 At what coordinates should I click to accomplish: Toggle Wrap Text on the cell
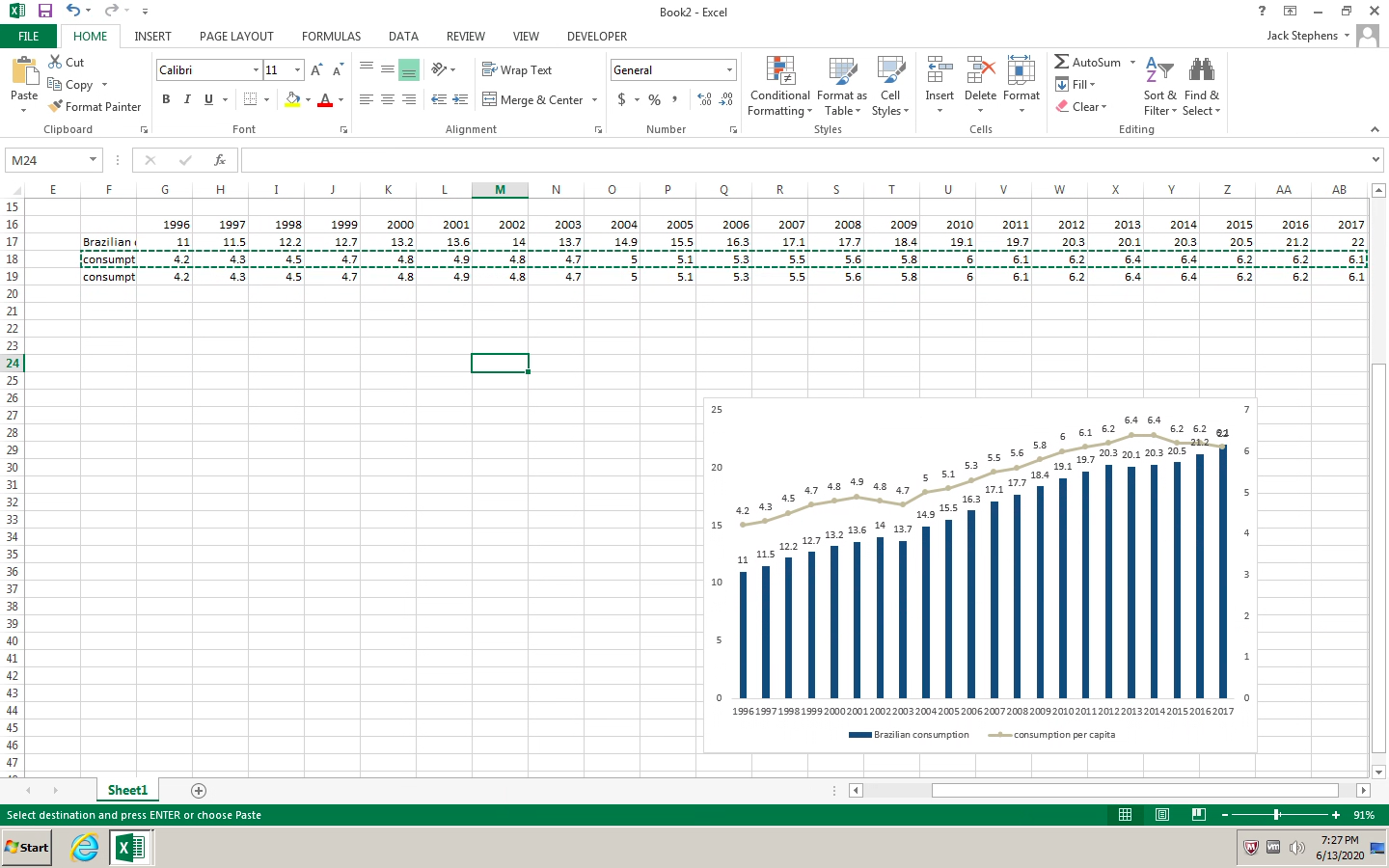pyautogui.click(x=517, y=70)
